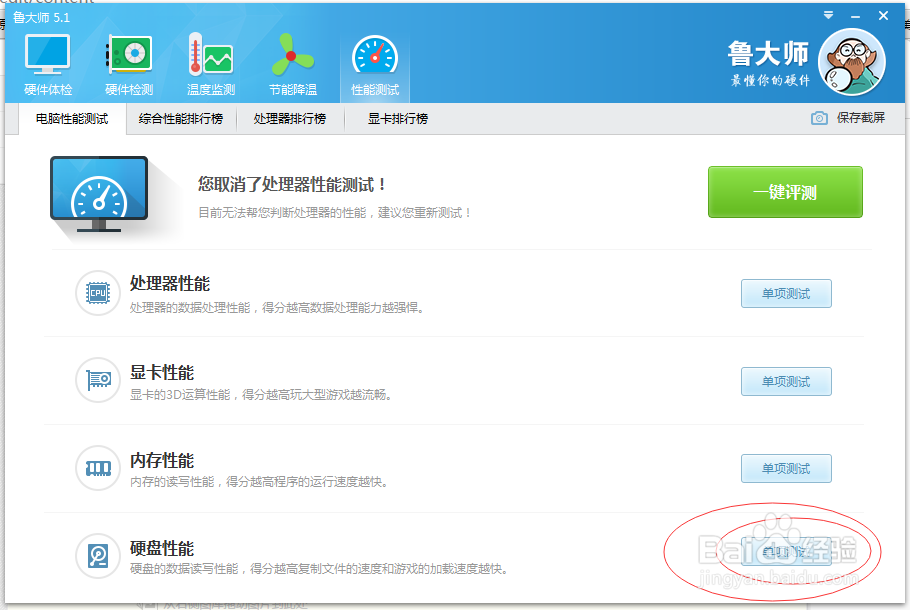This screenshot has height=610, width=910.
Task: Close the 鲁大师 window
Action: tap(883, 16)
